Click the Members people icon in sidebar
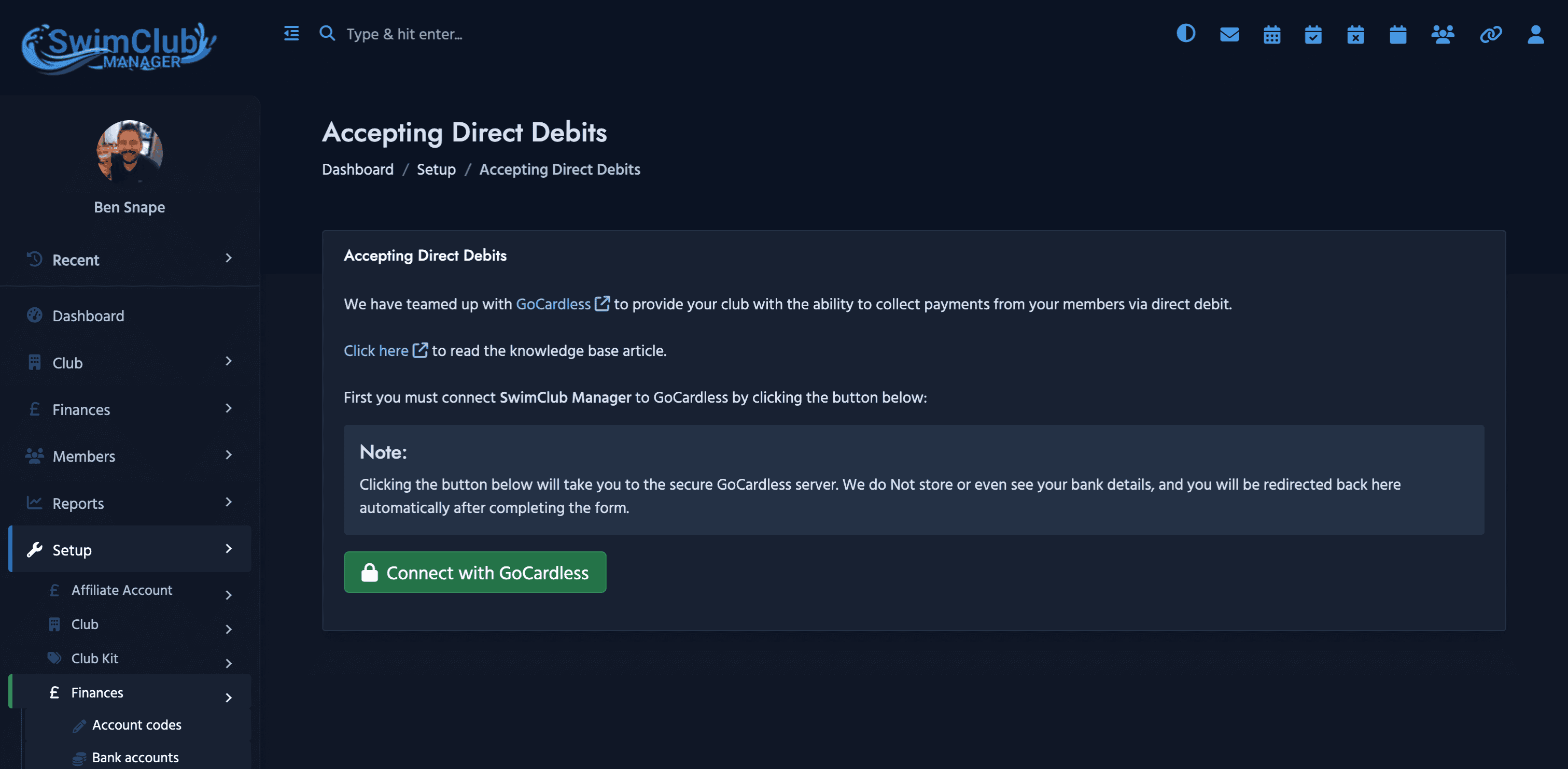The width and height of the screenshot is (1568, 769). [x=35, y=455]
